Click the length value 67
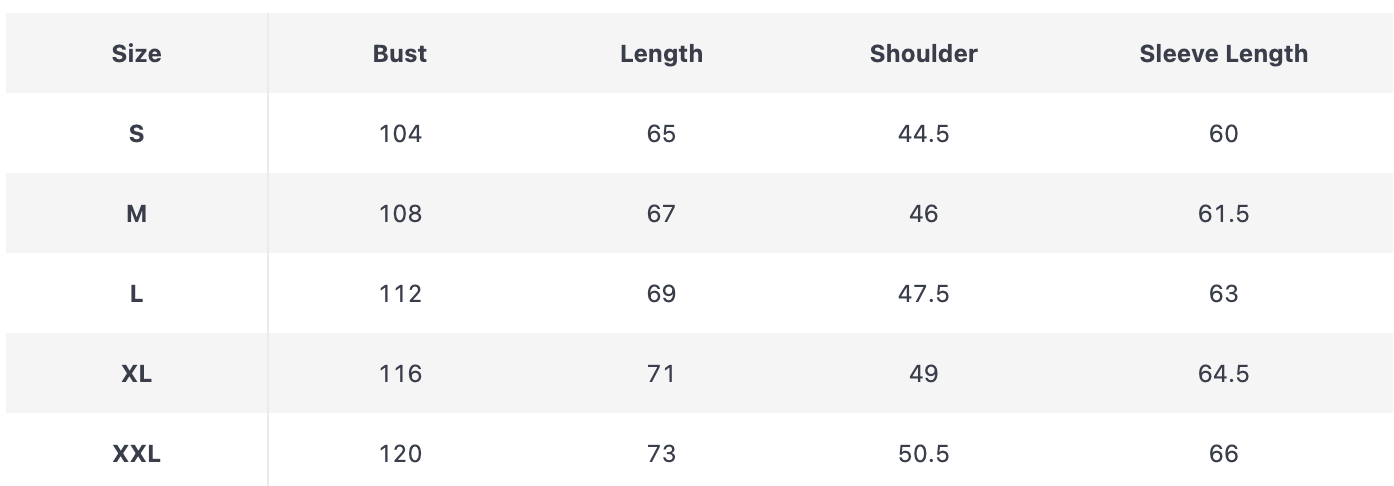 coord(661,214)
